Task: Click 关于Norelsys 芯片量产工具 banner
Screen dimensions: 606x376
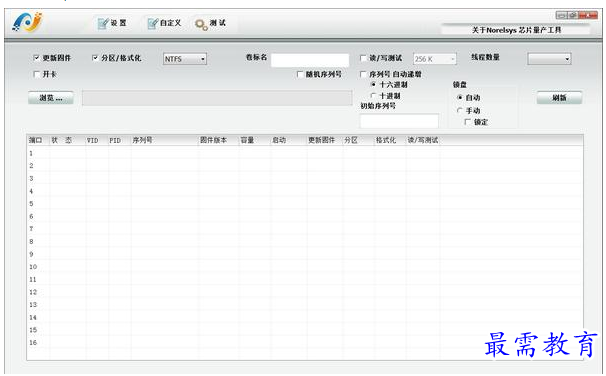Action: 516,30
